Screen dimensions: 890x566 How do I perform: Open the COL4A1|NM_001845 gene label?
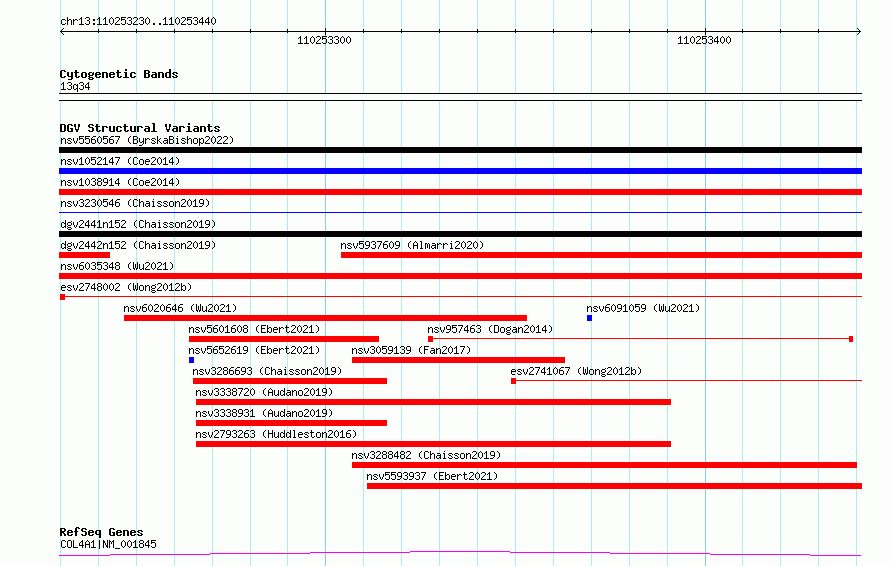click(108, 544)
